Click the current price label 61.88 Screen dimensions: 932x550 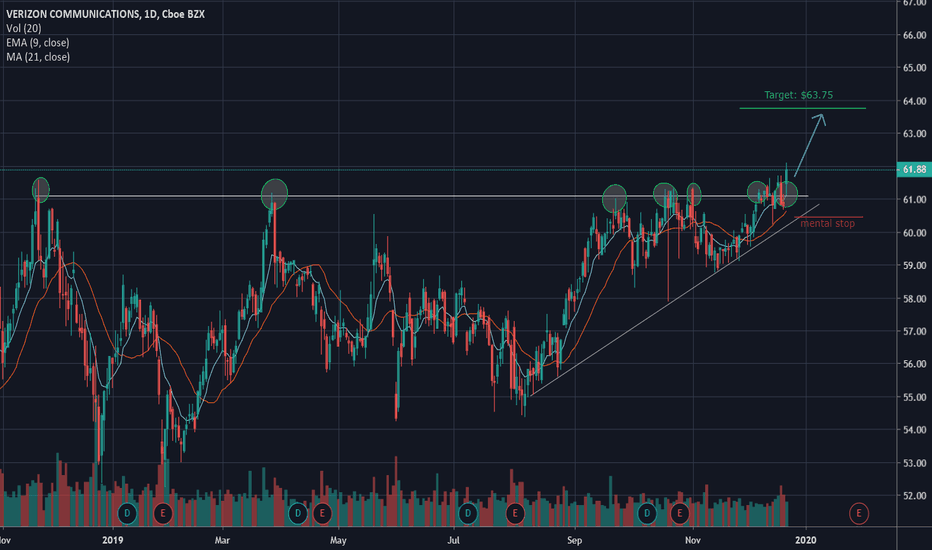[914, 169]
